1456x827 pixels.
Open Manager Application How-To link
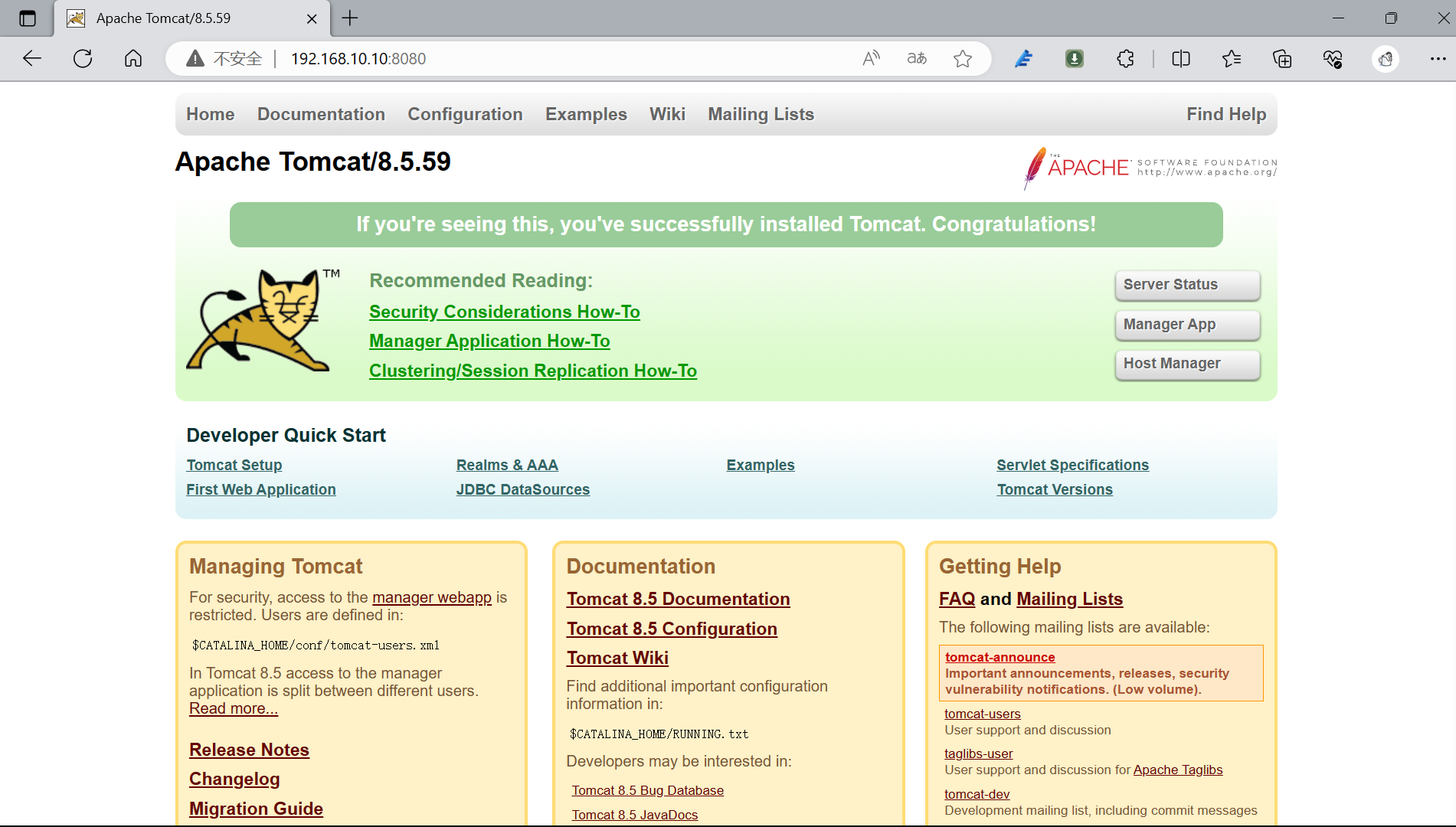489,341
